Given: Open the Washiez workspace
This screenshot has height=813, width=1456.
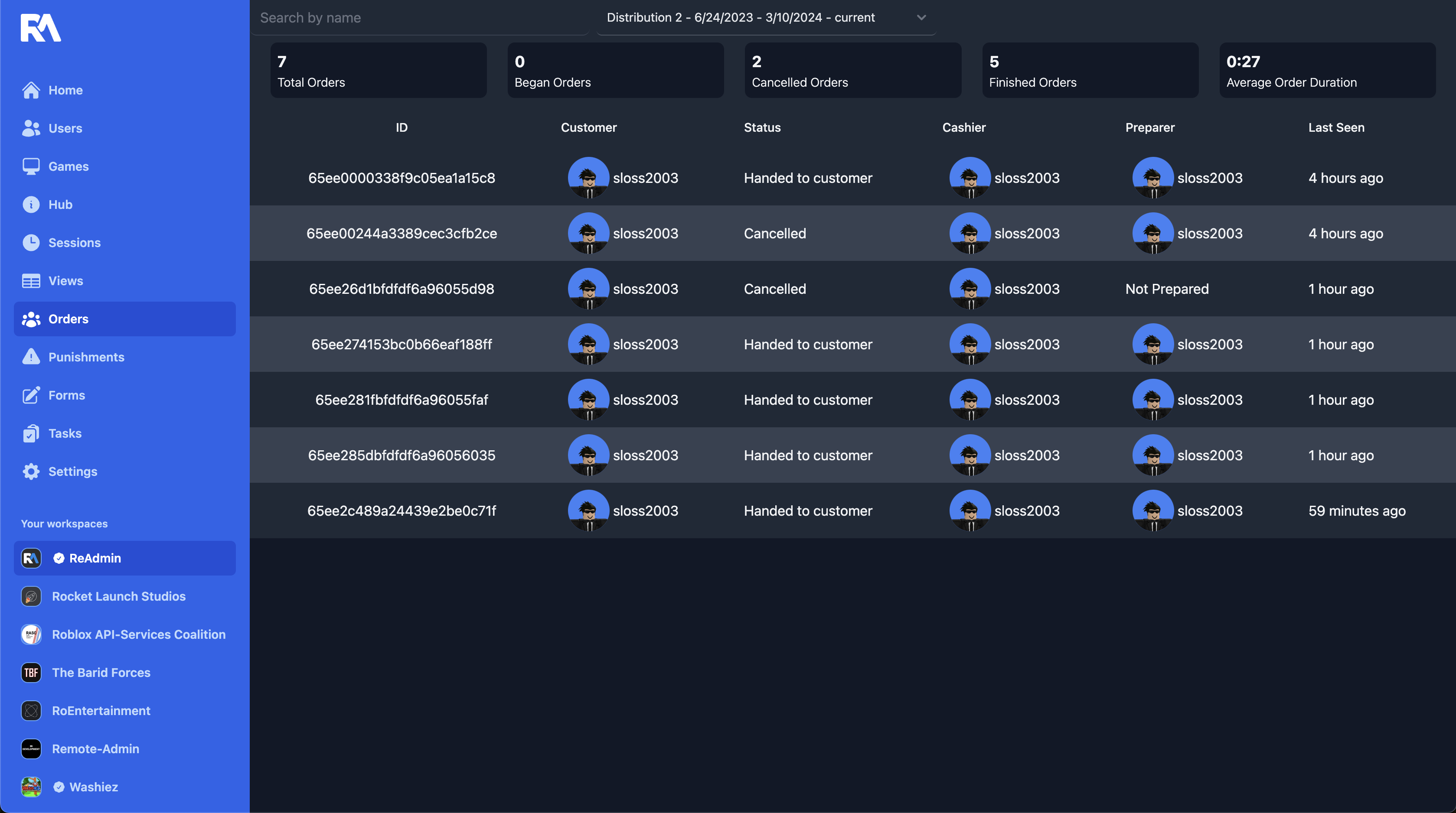Looking at the screenshot, I should click(93, 787).
